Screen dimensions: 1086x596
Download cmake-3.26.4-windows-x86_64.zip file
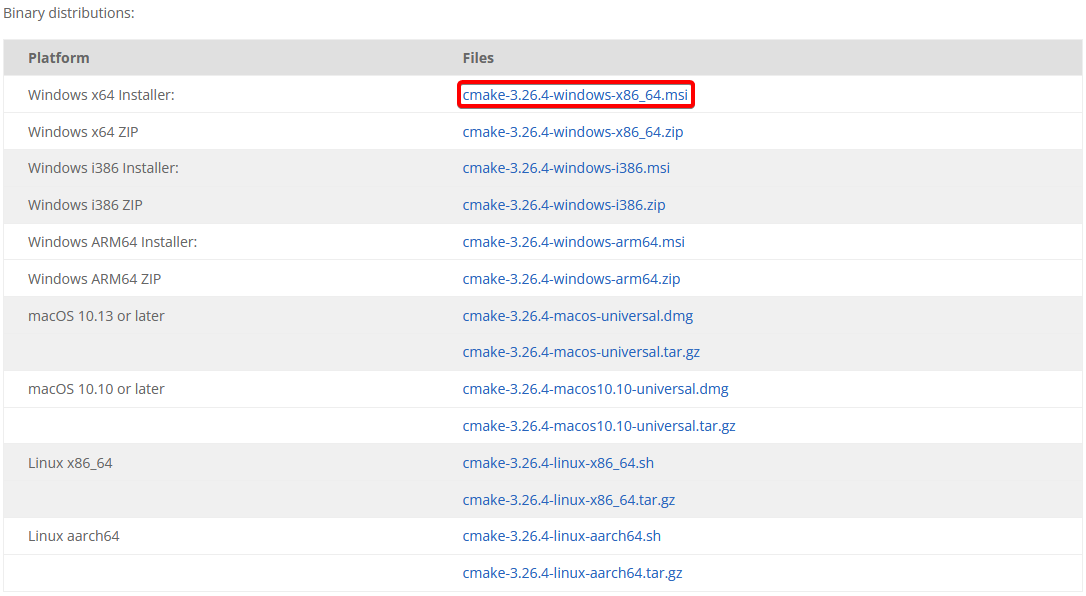[x=573, y=132]
